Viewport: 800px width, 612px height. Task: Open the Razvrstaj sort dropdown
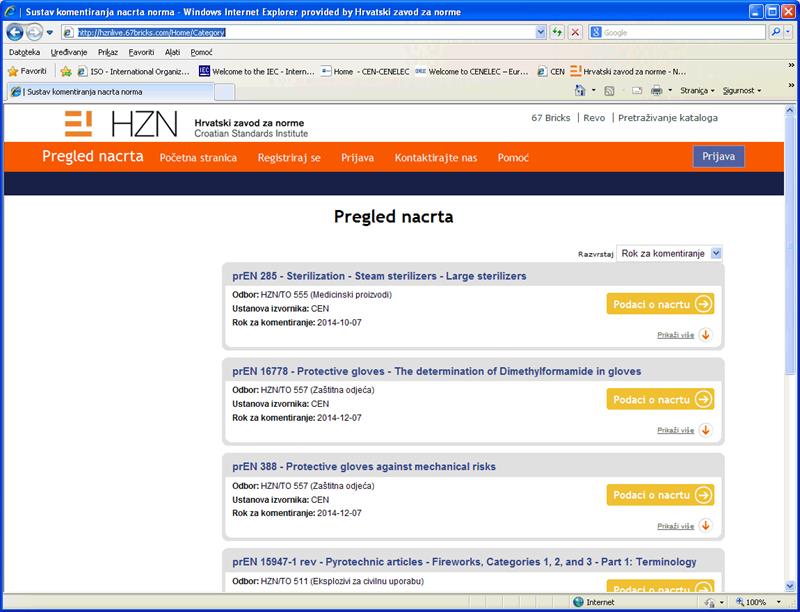point(669,253)
